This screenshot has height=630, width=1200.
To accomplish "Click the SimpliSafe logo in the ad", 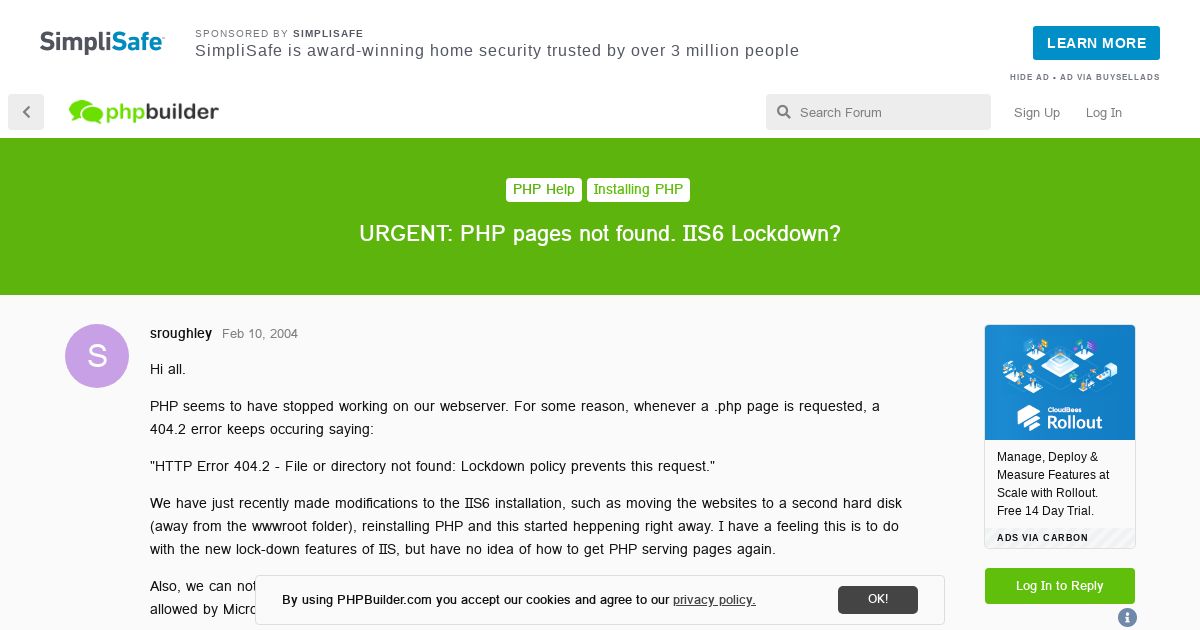I will (102, 42).
